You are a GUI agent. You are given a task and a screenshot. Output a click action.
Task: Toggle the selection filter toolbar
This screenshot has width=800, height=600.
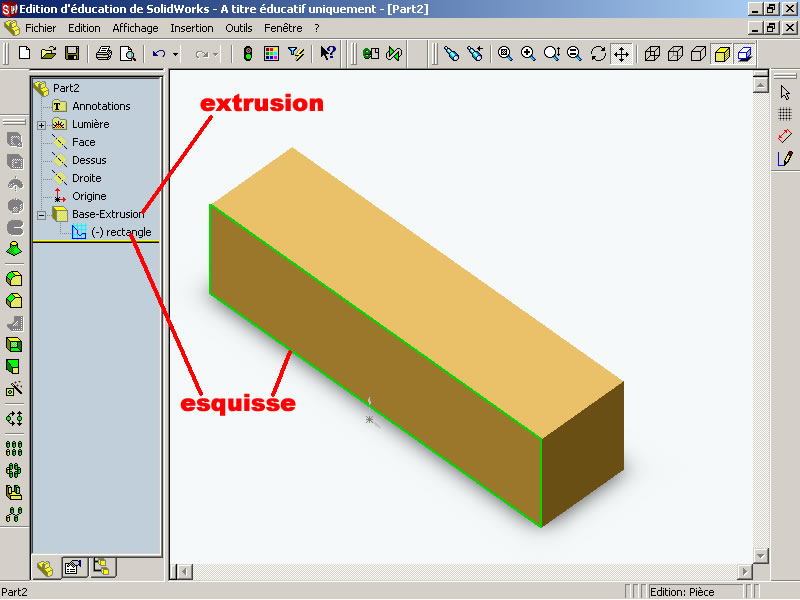click(296, 54)
